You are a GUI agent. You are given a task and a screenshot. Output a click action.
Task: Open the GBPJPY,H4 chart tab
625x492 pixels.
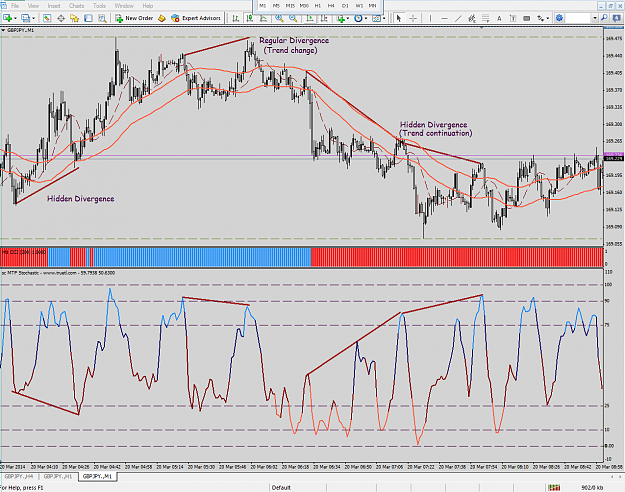tap(19, 476)
